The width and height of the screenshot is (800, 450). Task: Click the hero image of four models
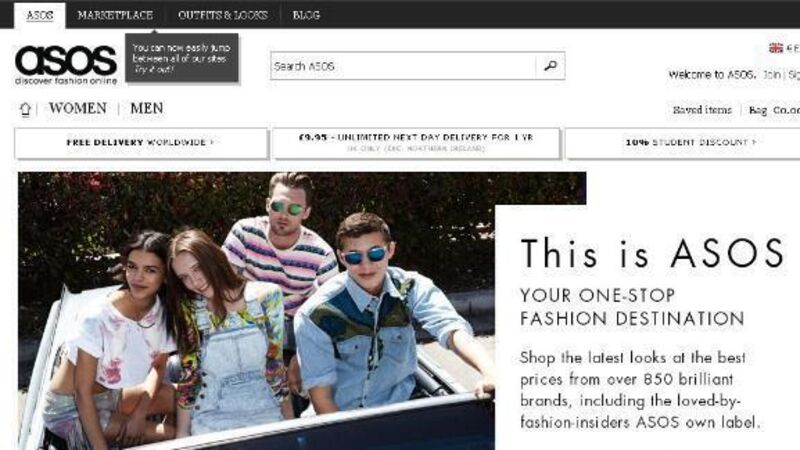click(256, 311)
